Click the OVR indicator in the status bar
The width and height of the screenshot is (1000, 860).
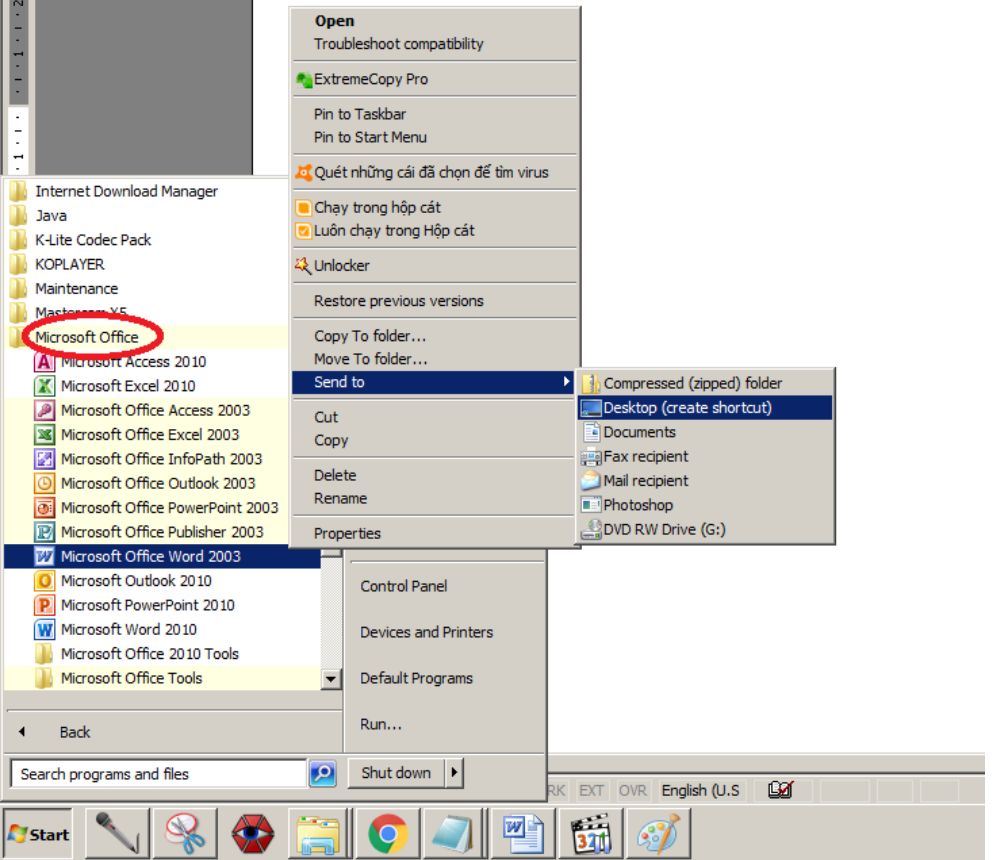[x=632, y=790]
